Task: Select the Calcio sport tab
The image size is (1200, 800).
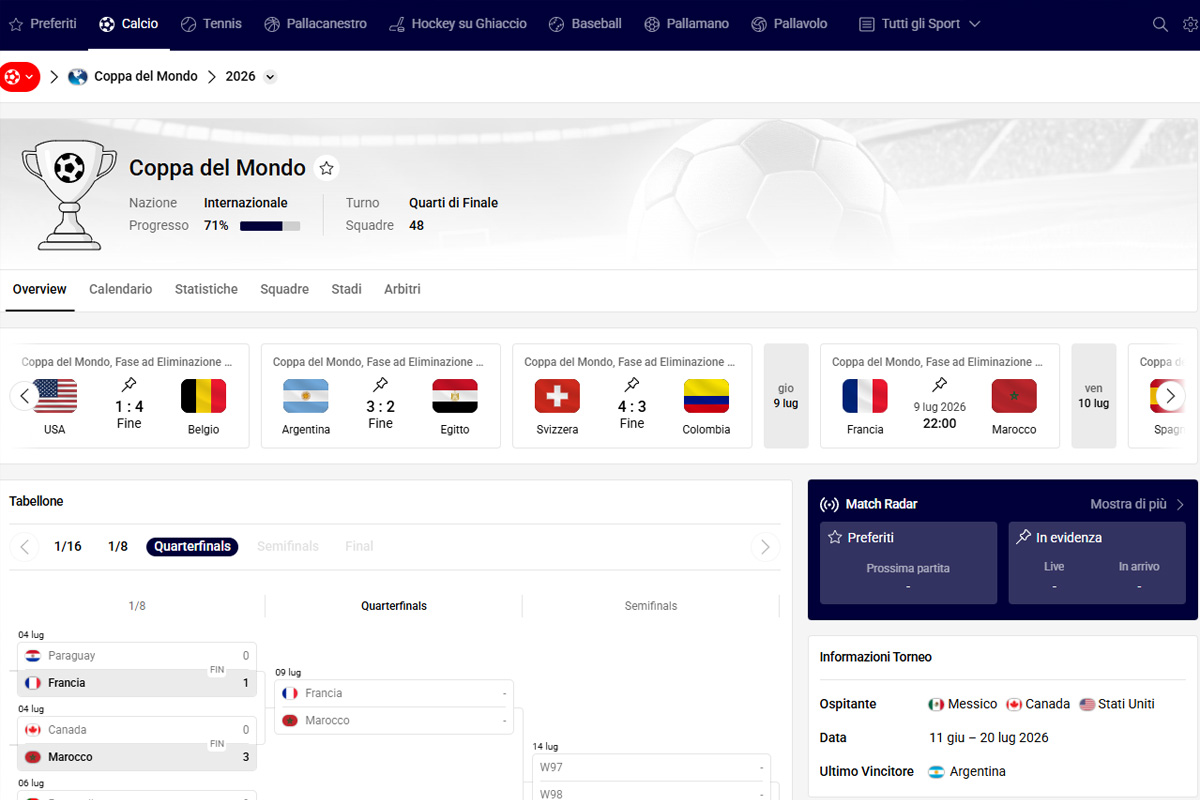Action: (129, 24)
